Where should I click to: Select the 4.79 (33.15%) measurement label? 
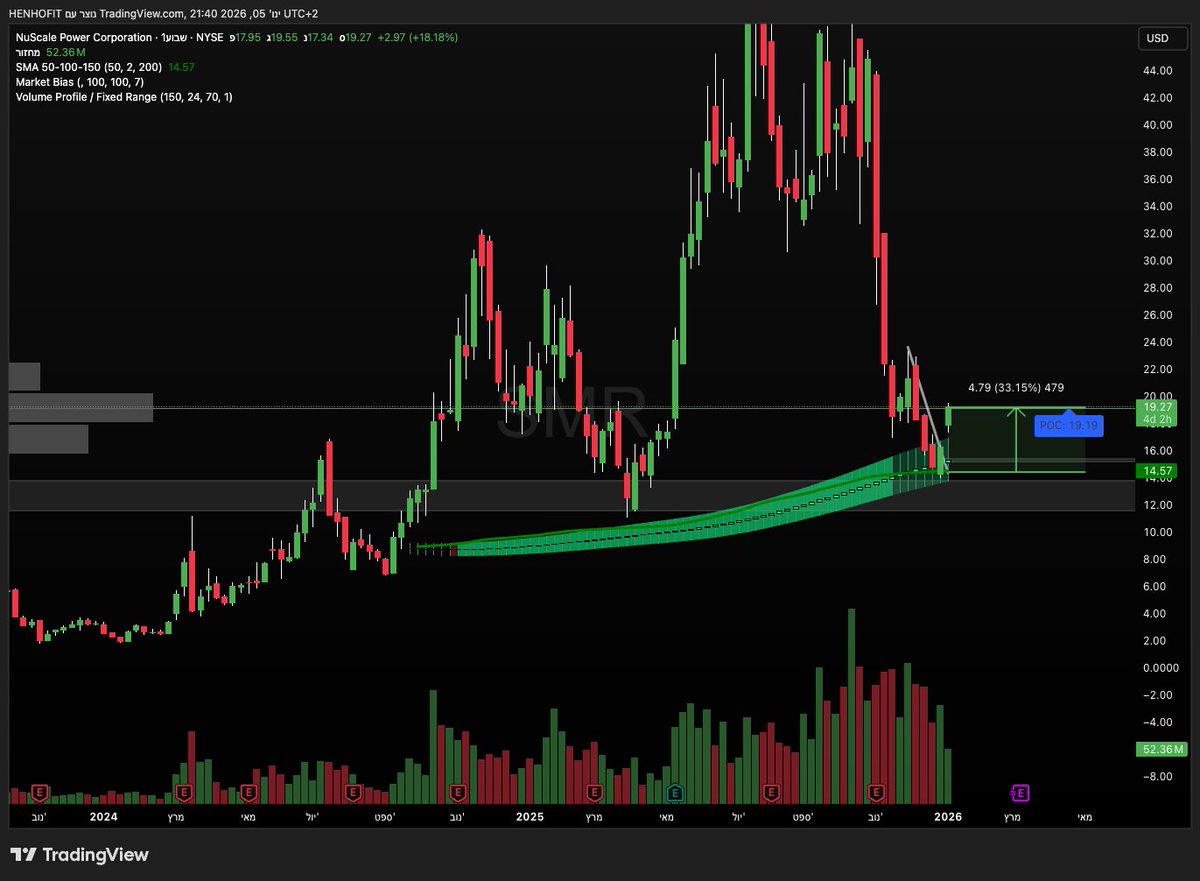click(x=1016, y=387)
